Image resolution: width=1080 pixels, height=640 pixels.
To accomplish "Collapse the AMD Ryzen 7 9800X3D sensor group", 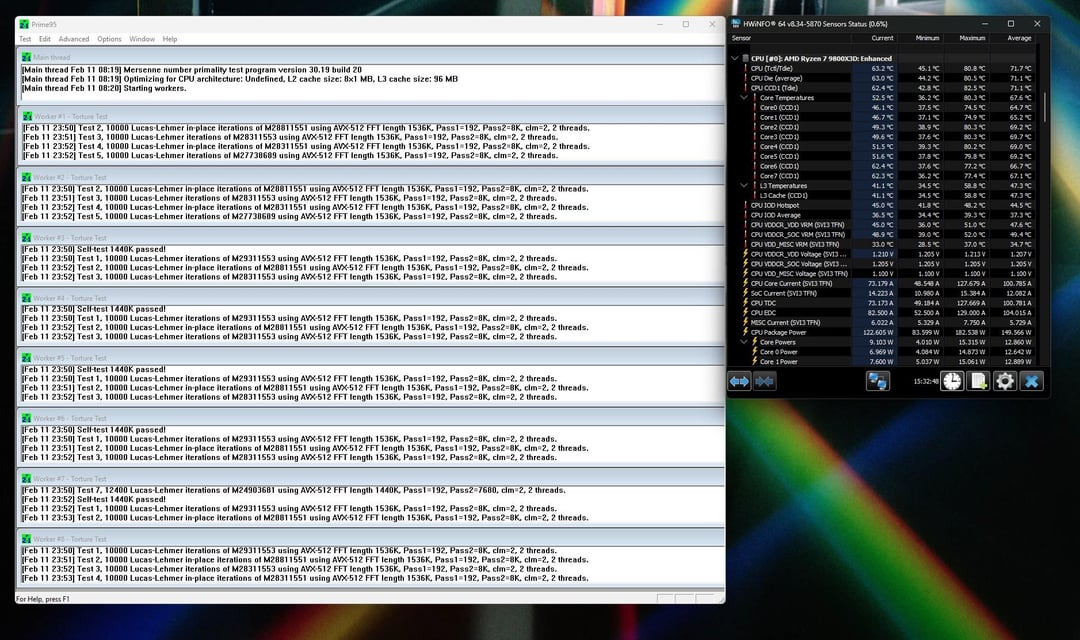I will coord(735,58).
